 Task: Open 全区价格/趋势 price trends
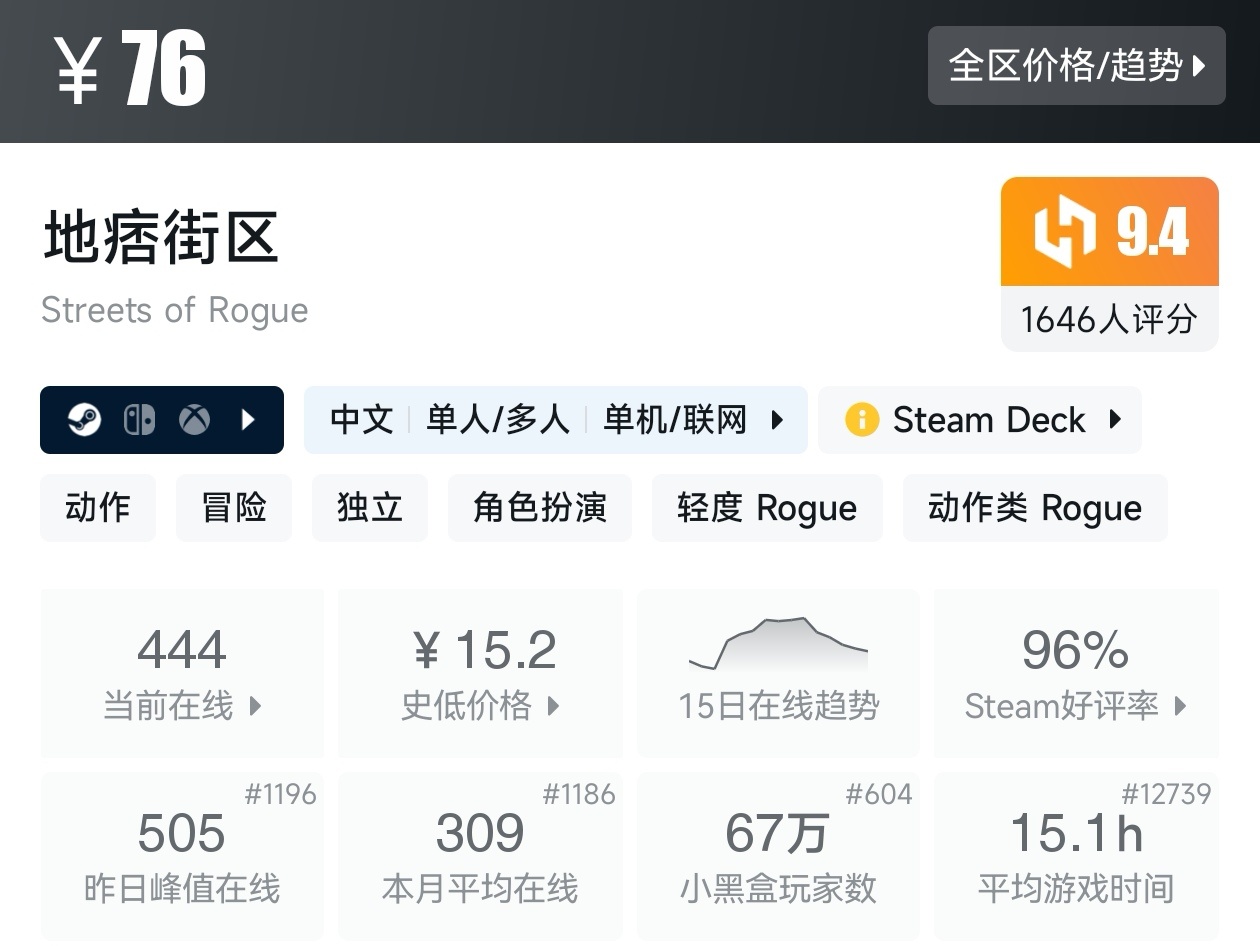(x=1076, y=66)
